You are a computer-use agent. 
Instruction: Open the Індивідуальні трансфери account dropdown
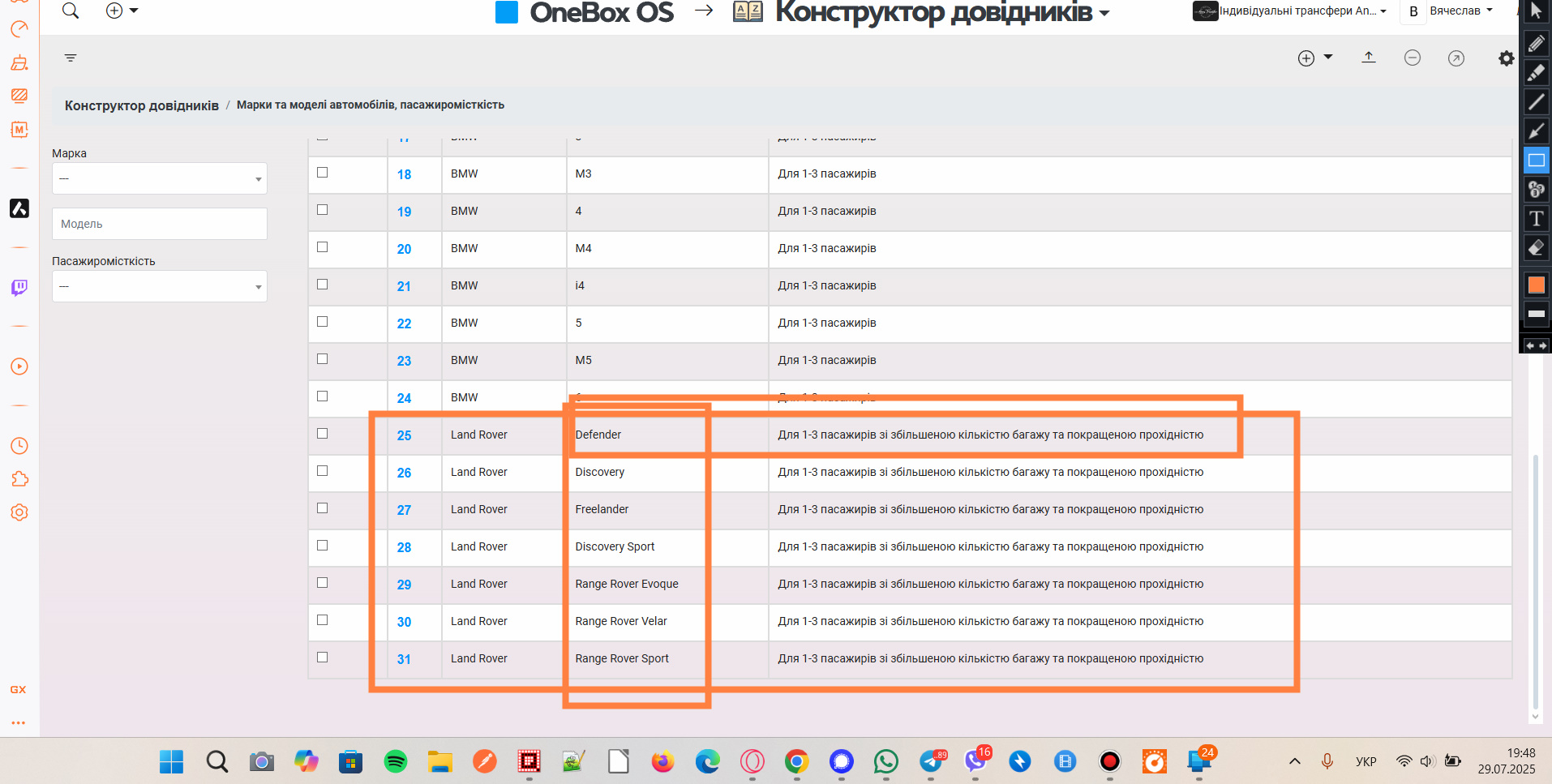1290,11
